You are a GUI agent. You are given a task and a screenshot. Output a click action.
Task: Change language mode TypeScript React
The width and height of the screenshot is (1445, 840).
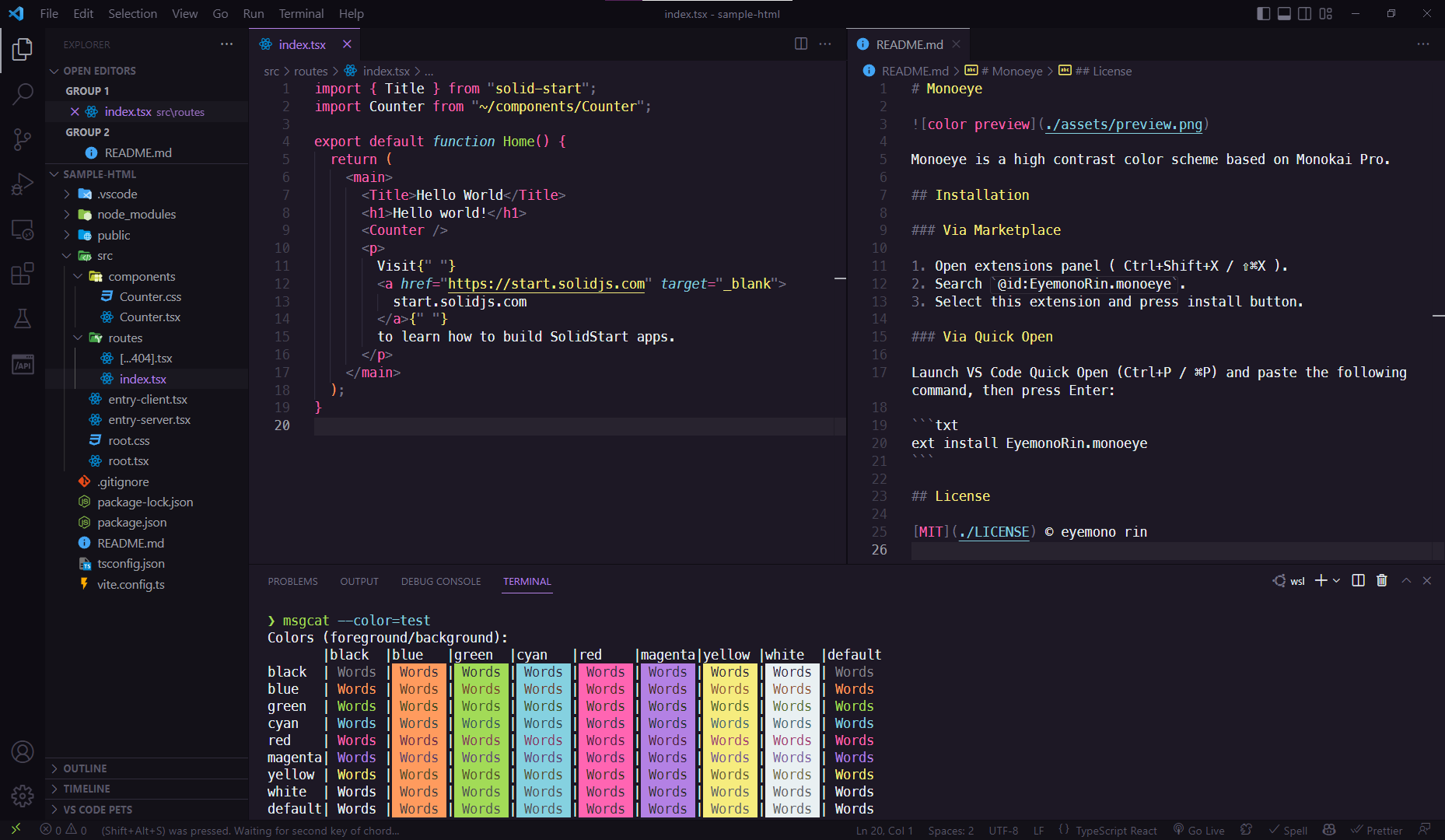click(1116, 830)
